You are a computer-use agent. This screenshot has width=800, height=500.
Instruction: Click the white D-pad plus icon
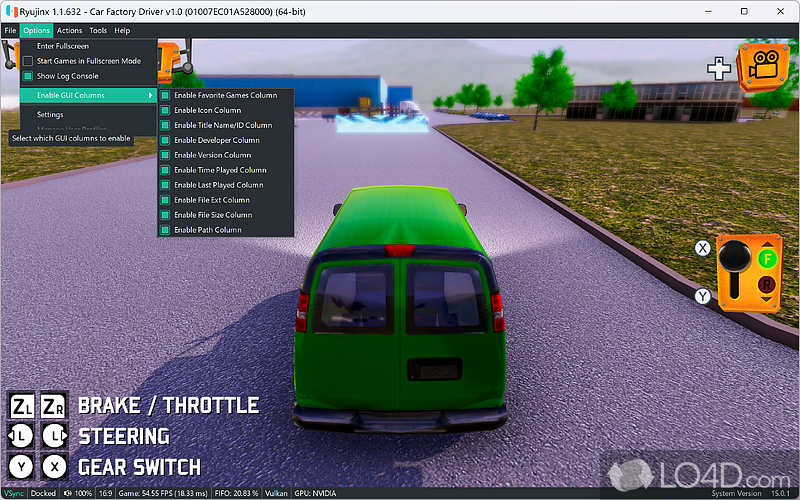pyautogui.click(x=719, y=68)
